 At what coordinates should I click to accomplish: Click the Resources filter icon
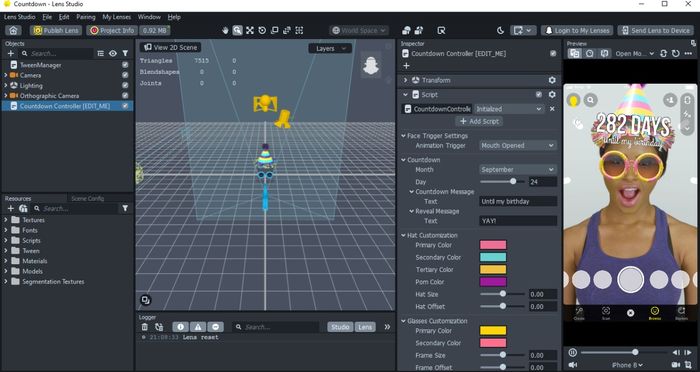point(125,209)
